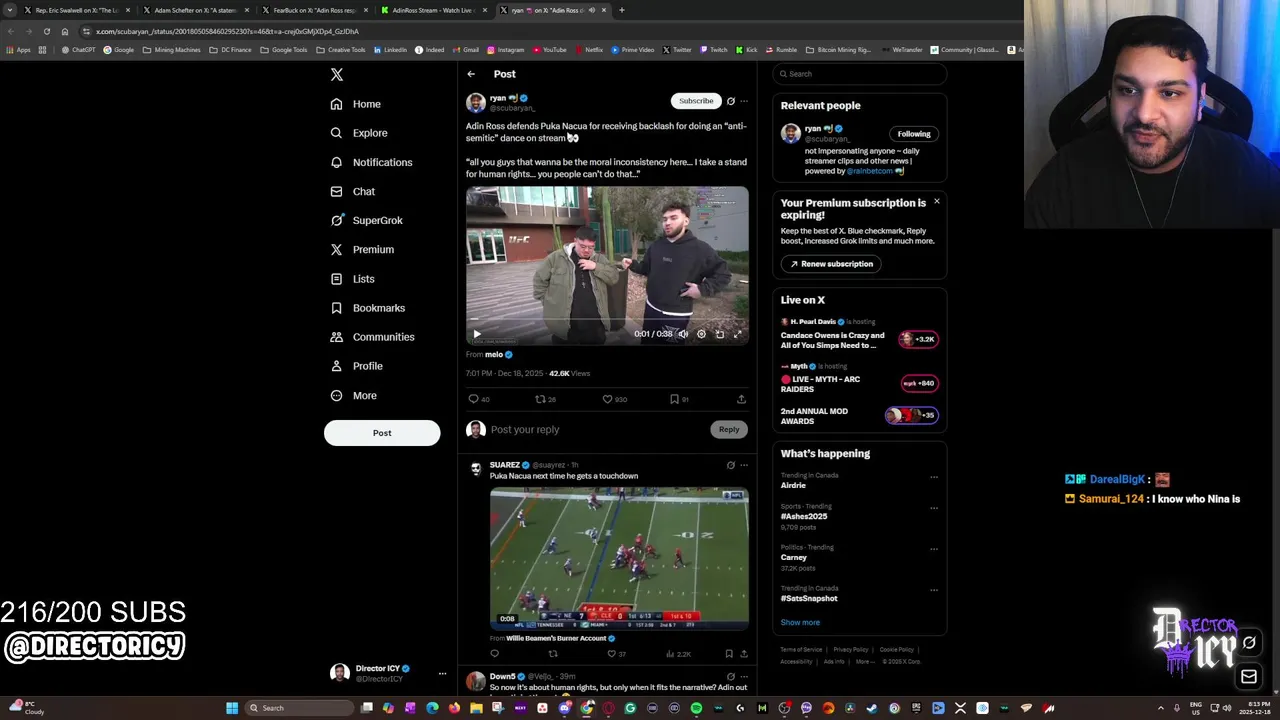Screen dimensions: 1280x720
Task: Reload the page in browser toolbar
Action: coord(46,31)
